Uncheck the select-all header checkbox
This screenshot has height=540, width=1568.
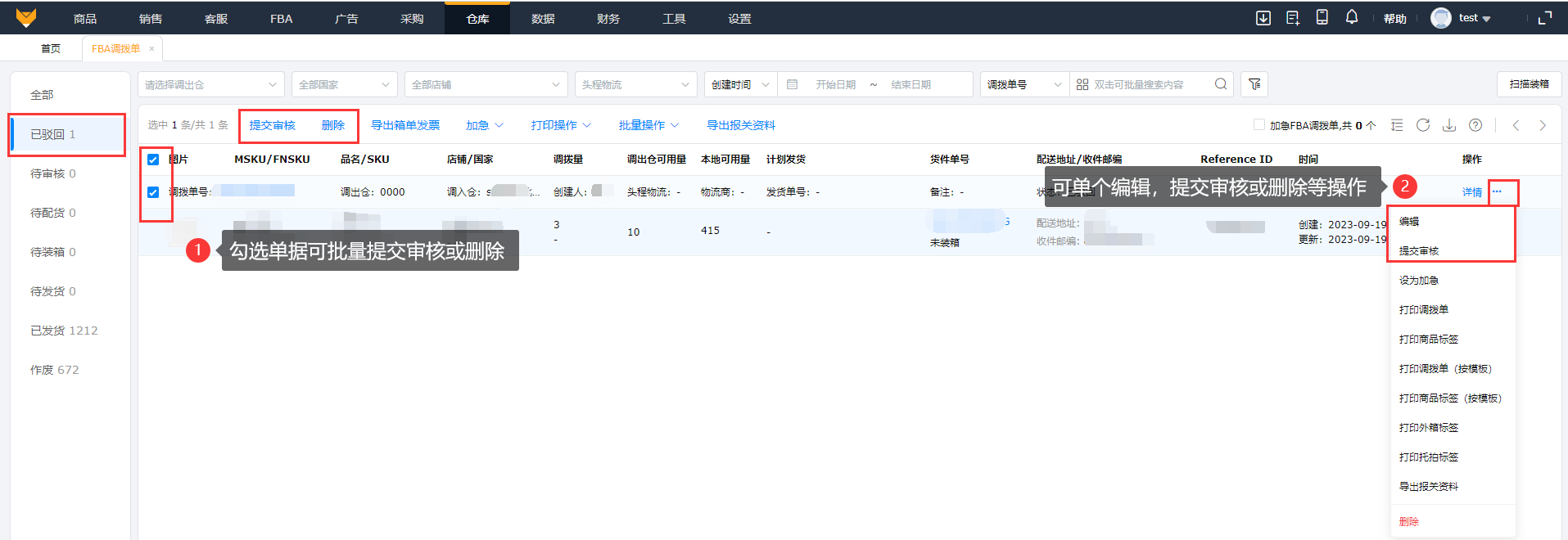pos(153,160)
